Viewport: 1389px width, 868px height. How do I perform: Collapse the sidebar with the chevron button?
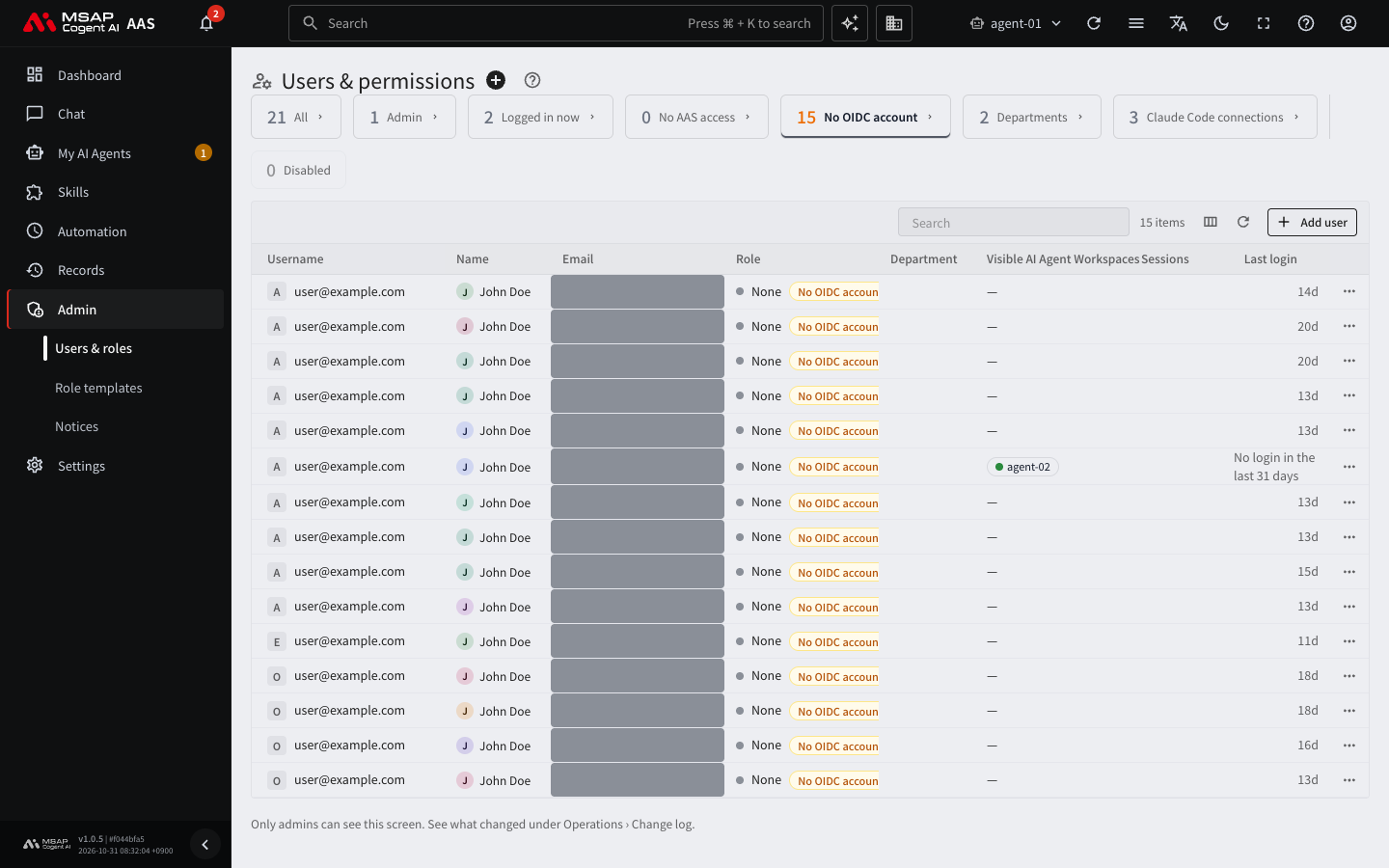[x=204, y=845]
